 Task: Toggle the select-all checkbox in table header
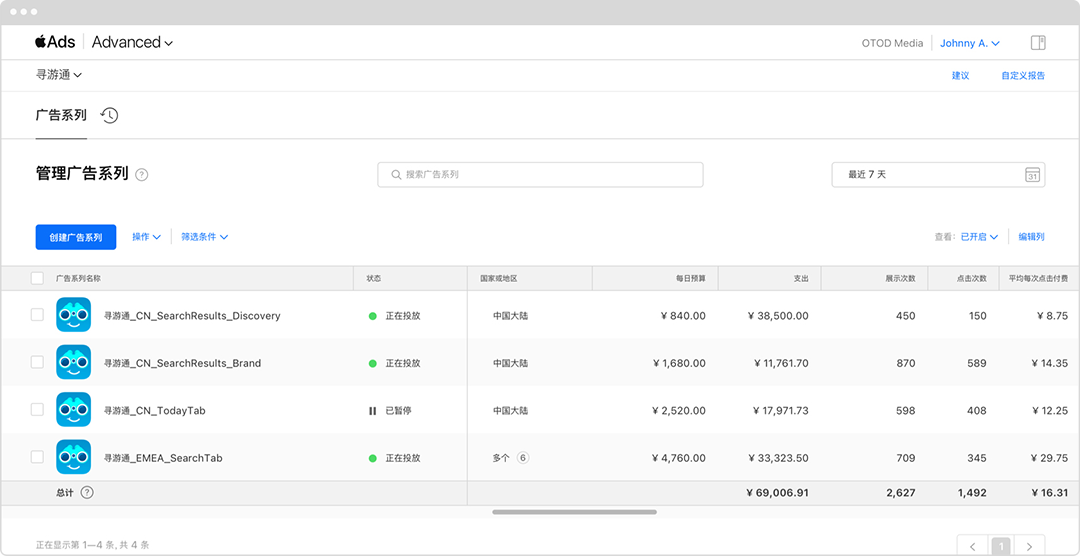(37, 278)
